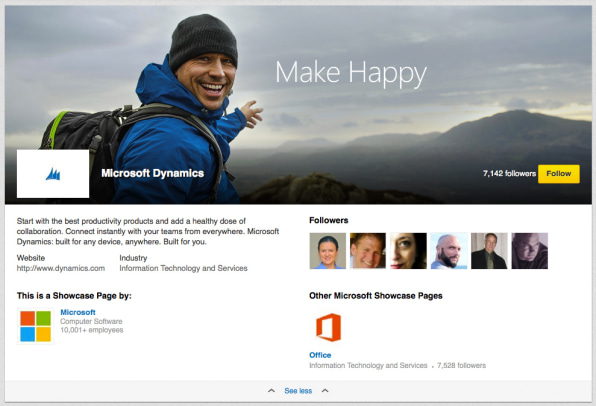Select sixth follower photo, purple-tinted portrait
The image size is (596, 406).
(530, 251)
